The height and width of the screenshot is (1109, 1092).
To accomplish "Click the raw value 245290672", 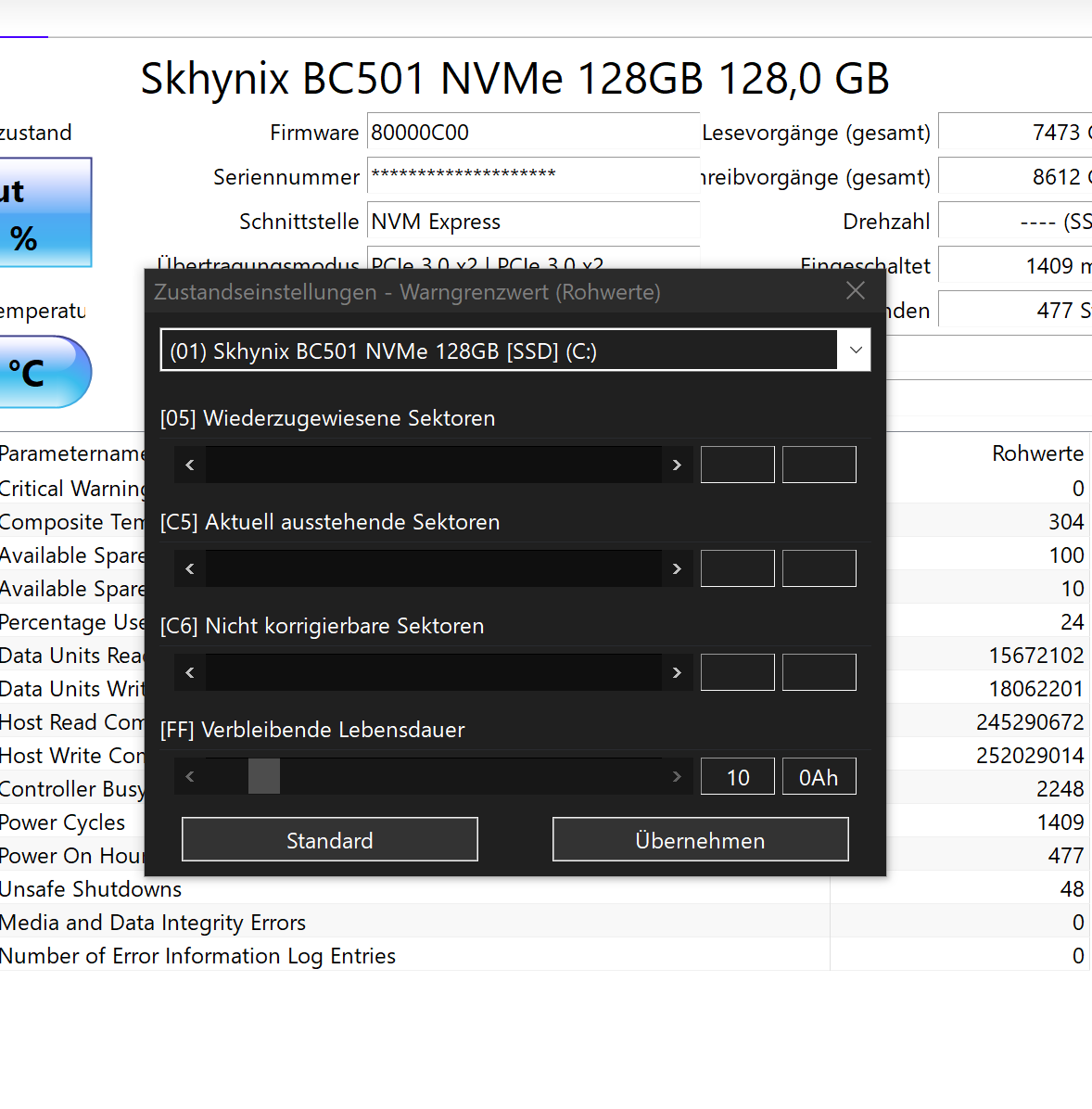I will click(1030, 722).
